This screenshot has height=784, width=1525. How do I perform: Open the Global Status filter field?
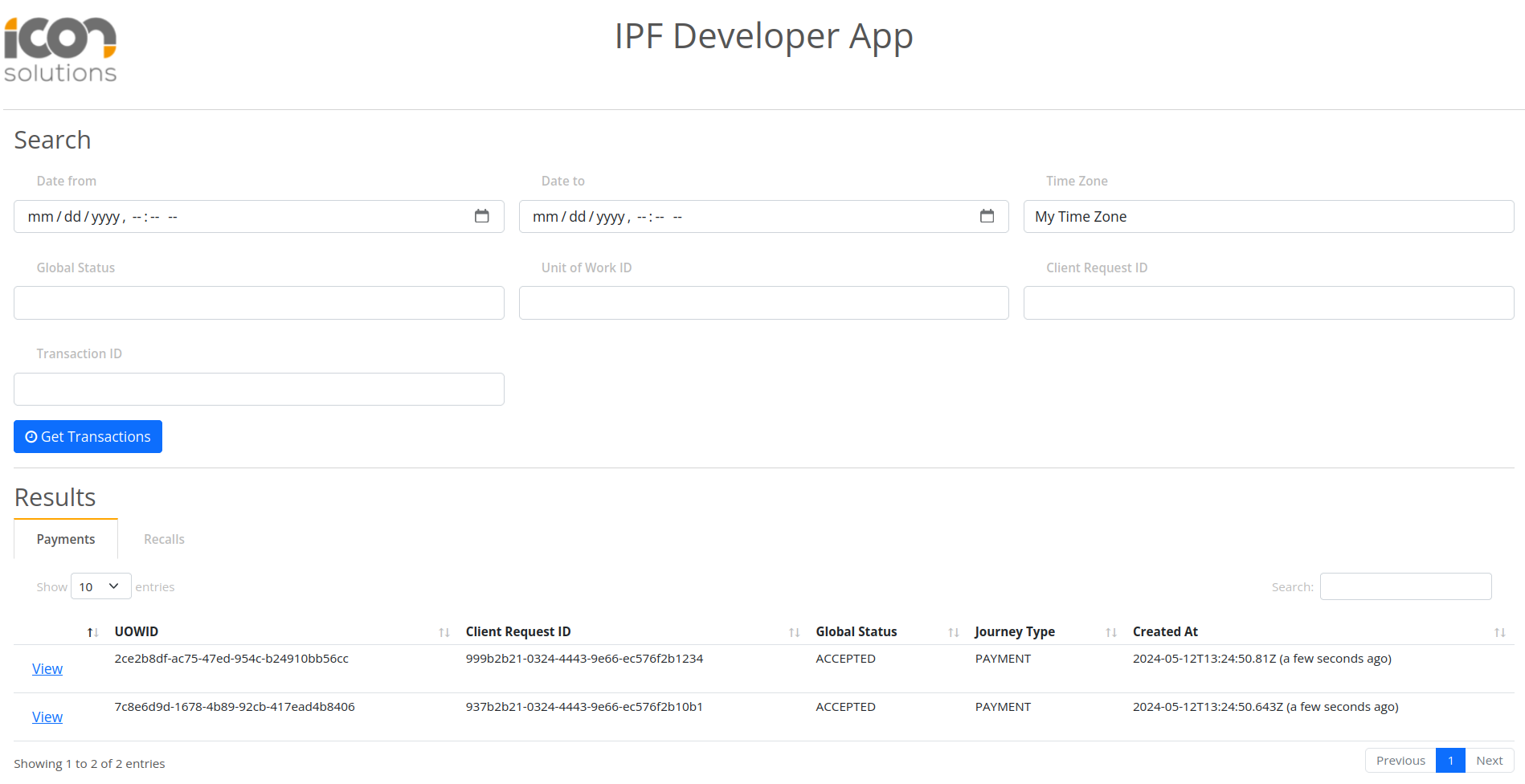(x=259, y=303)
